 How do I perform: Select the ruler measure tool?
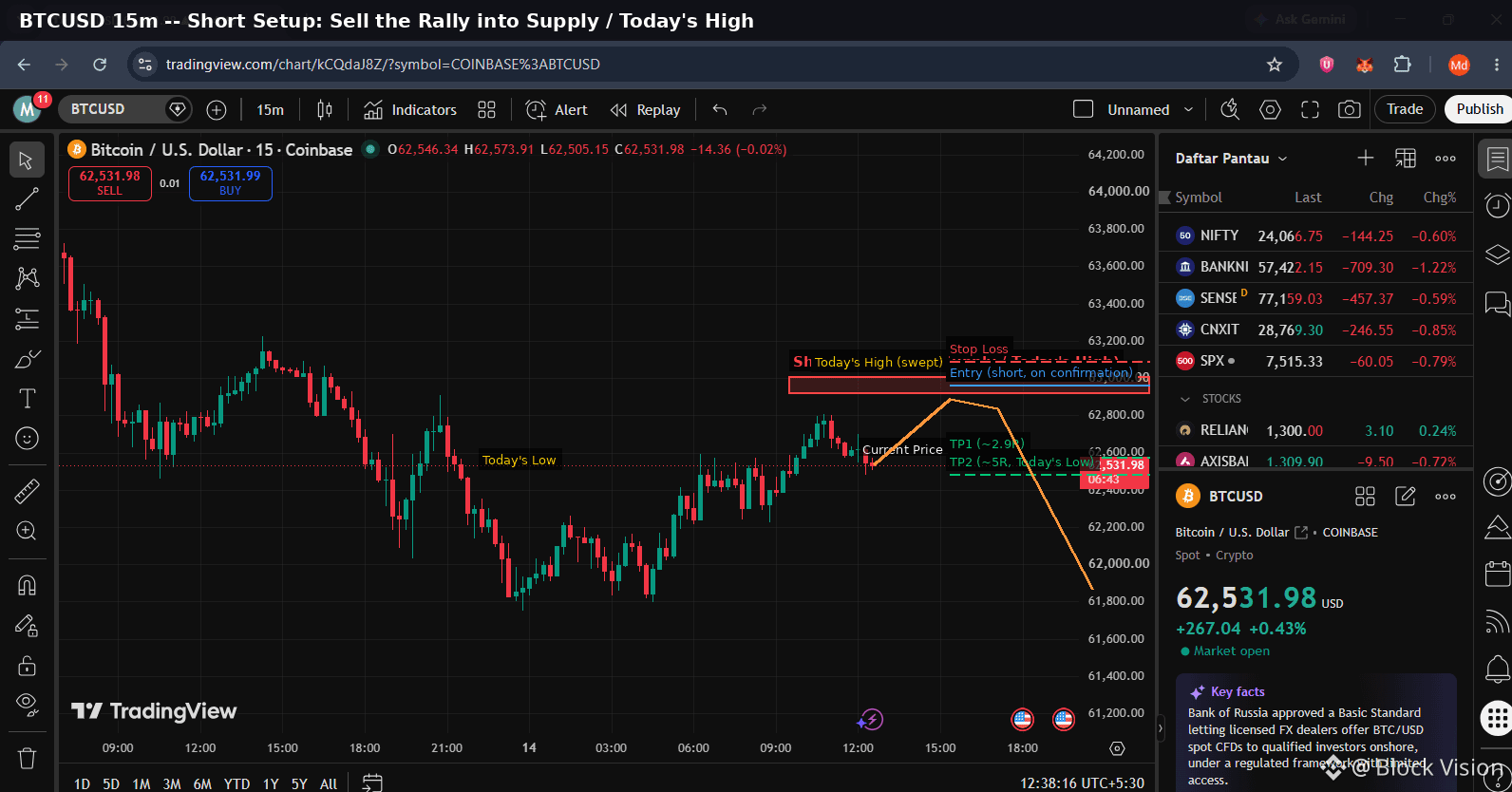pos(27,490)
